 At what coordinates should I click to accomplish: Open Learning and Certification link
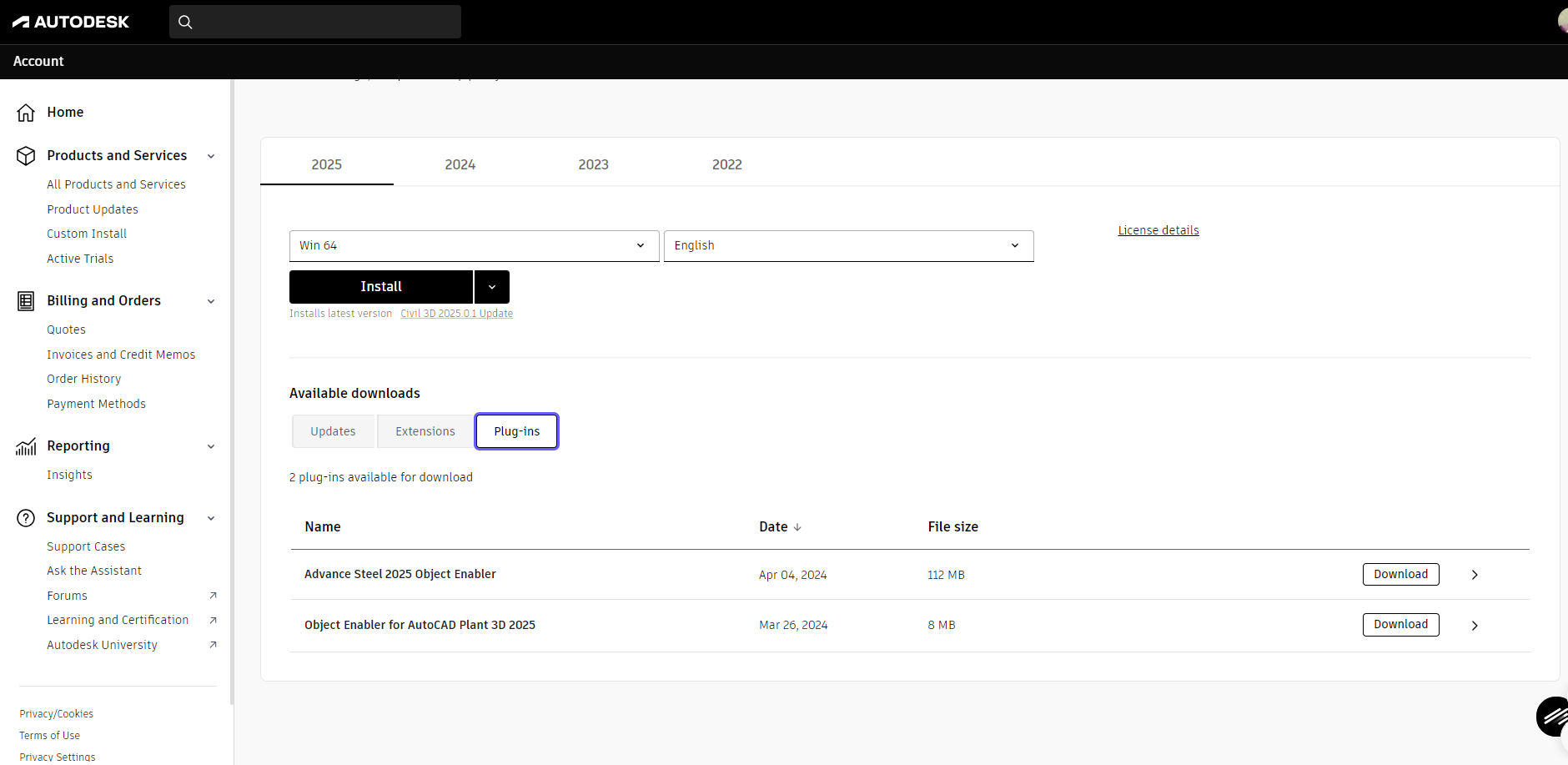coord(118,620)
